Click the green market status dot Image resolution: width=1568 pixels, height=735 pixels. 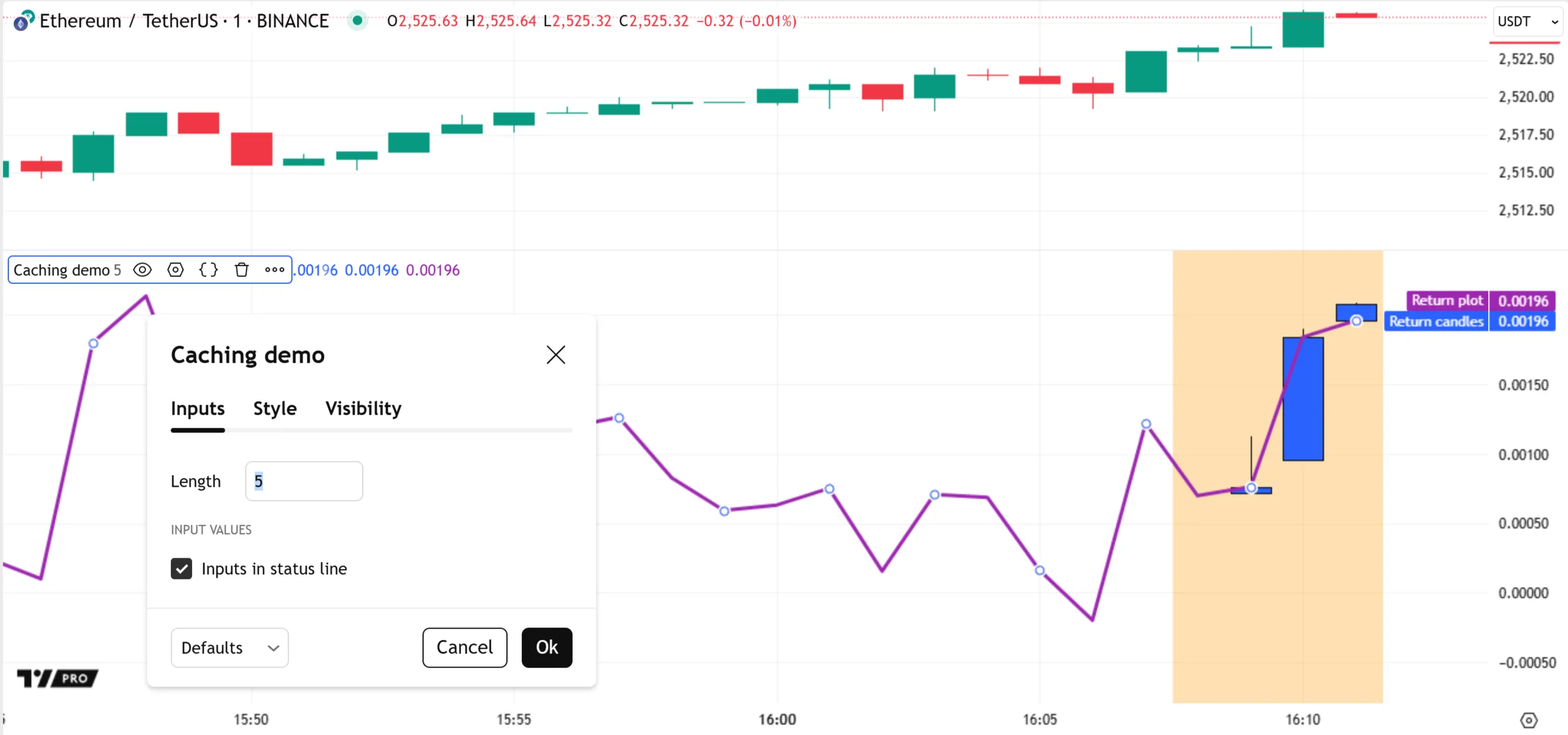pyautogui.click(x=358, y=21)
